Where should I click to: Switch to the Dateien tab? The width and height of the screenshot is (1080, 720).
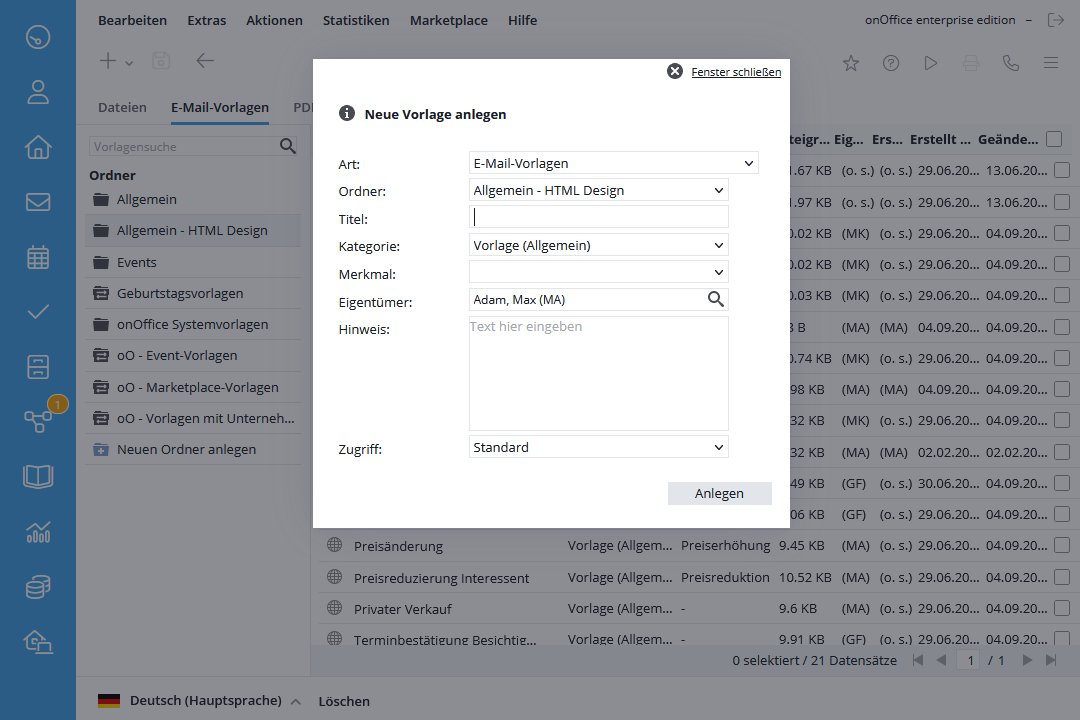click(122, 107)
